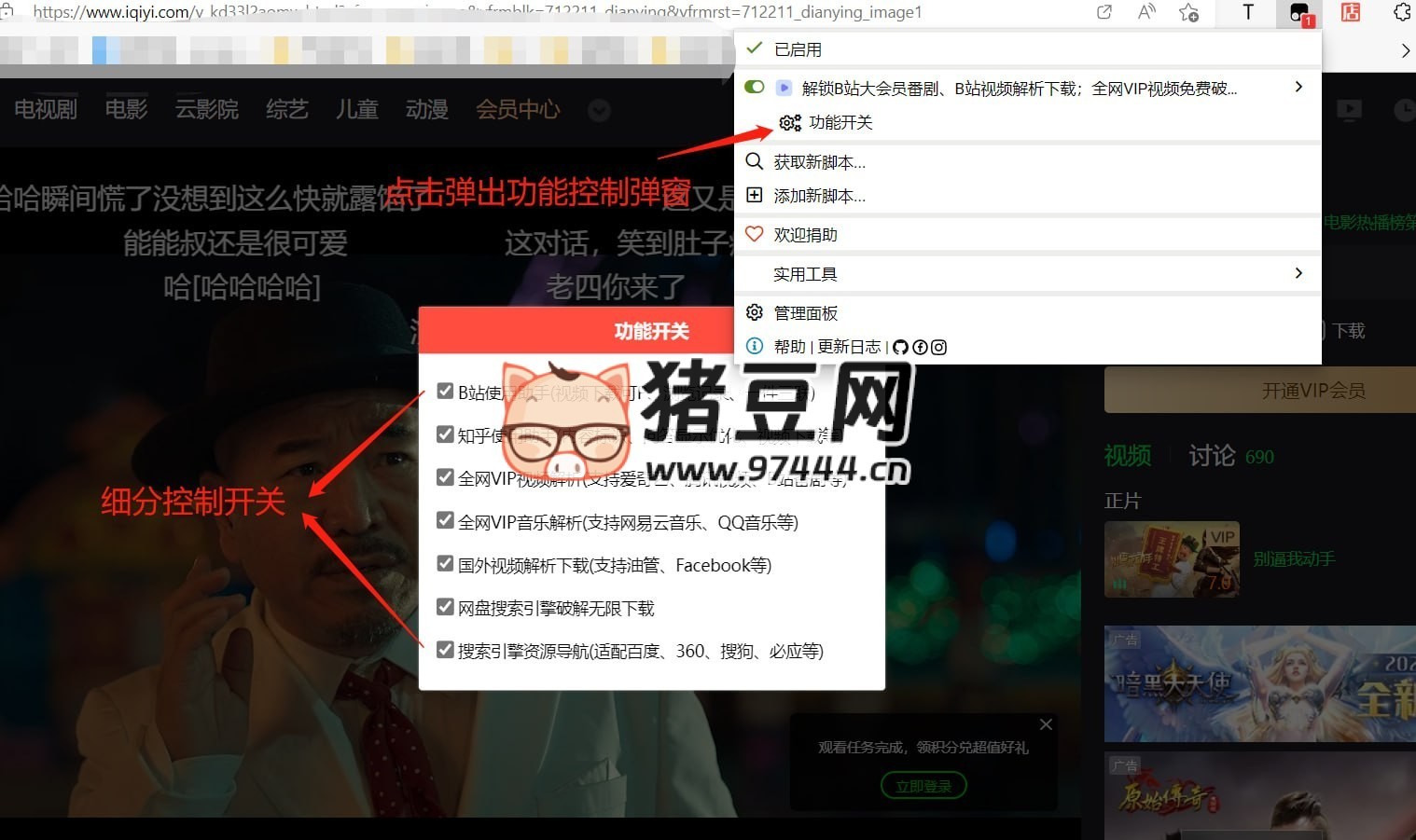The width and height of the screenshot is (1416, 840).
Task: Click the 立即登录 button
Action: pyautogui.click(x=923, y=786)
